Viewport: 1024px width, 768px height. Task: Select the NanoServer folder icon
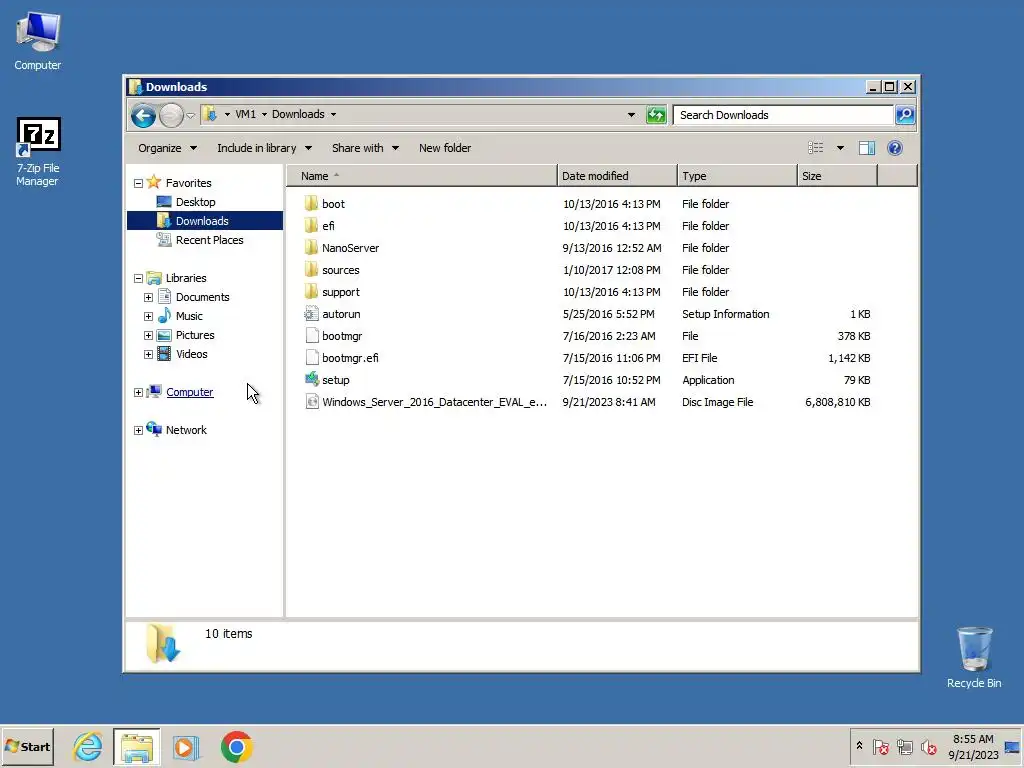click(x=312, y=248)
